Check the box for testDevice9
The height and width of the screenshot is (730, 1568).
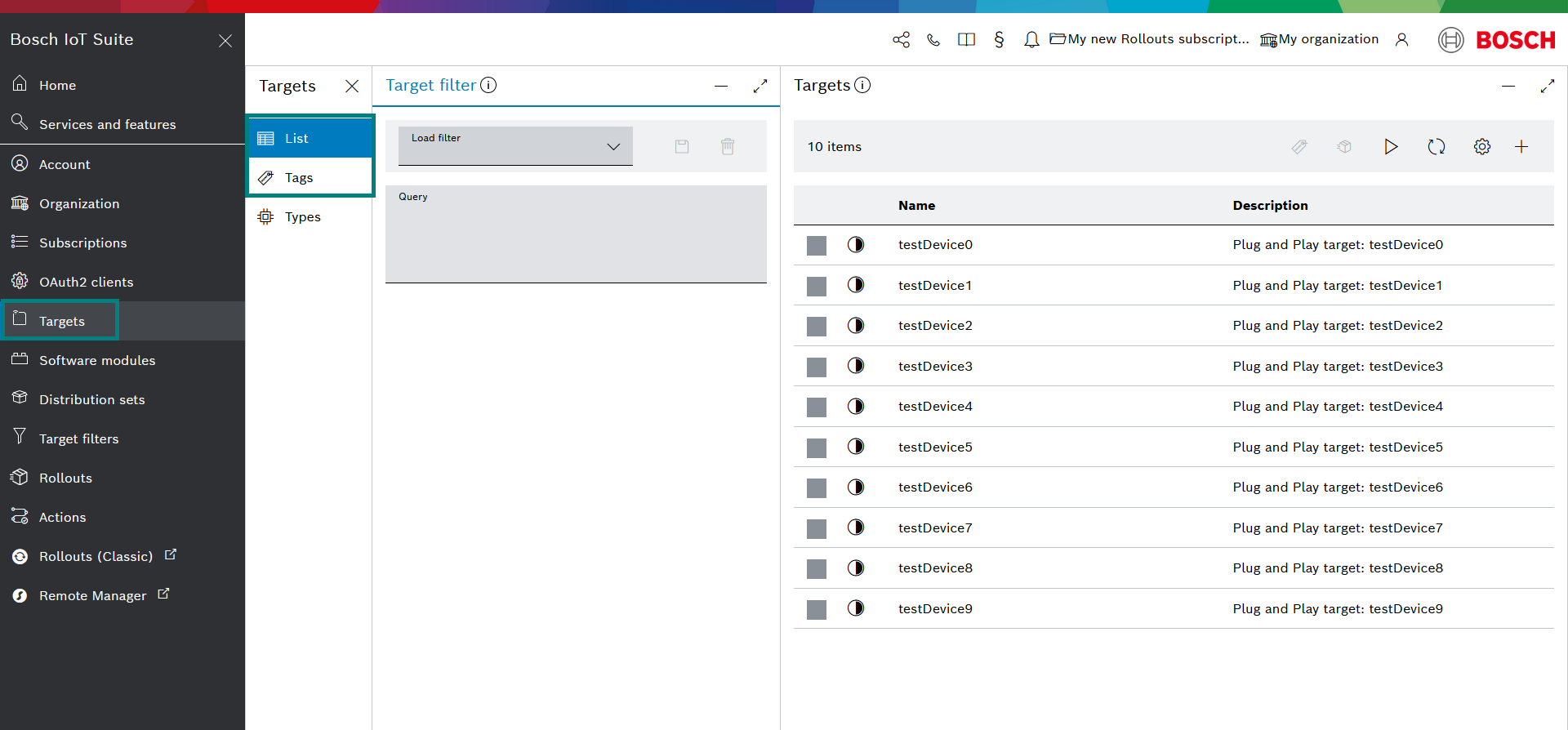[816, 610]
